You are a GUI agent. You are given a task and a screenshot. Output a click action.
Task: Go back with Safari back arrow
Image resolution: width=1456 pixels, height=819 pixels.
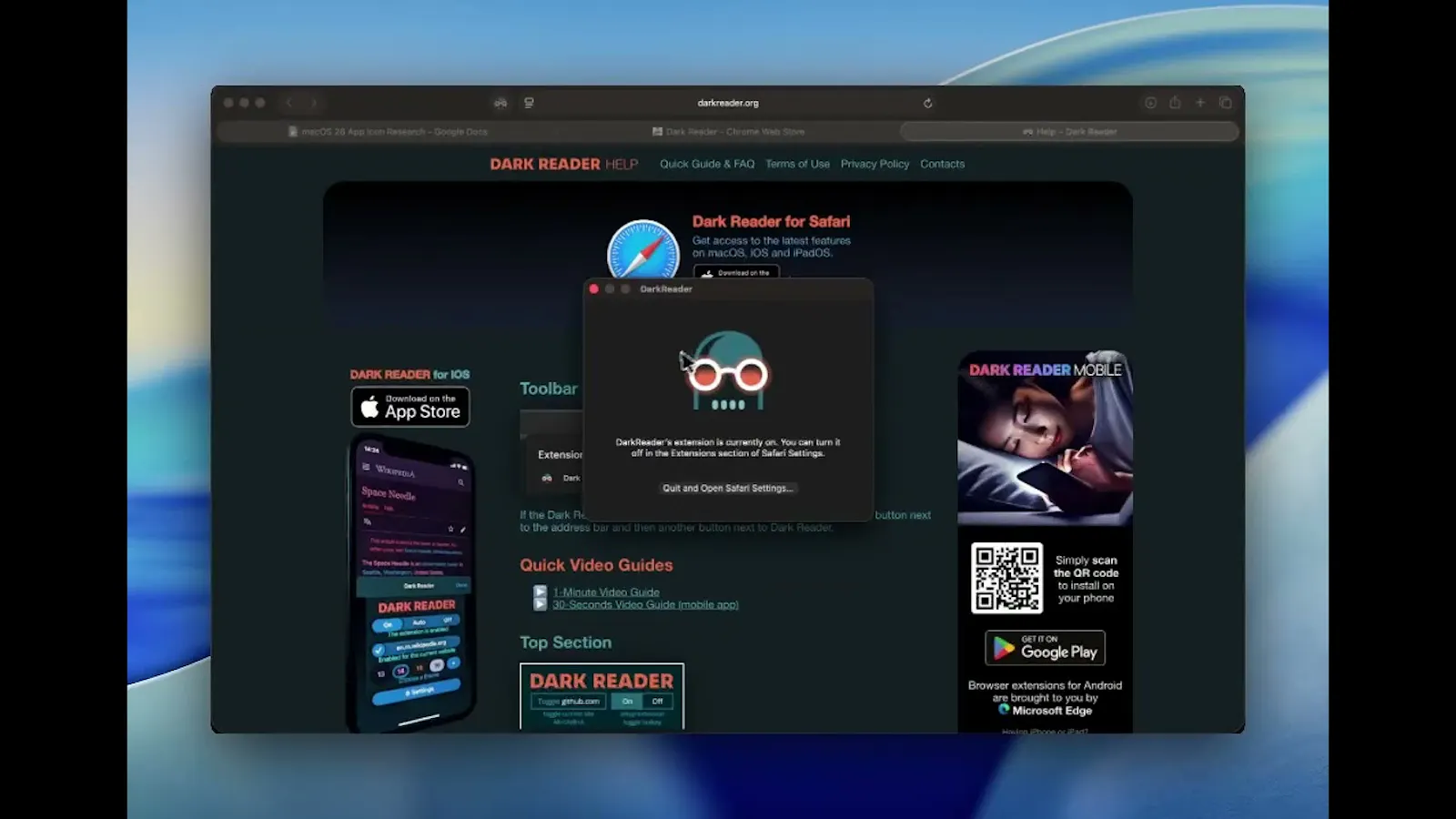288,103
